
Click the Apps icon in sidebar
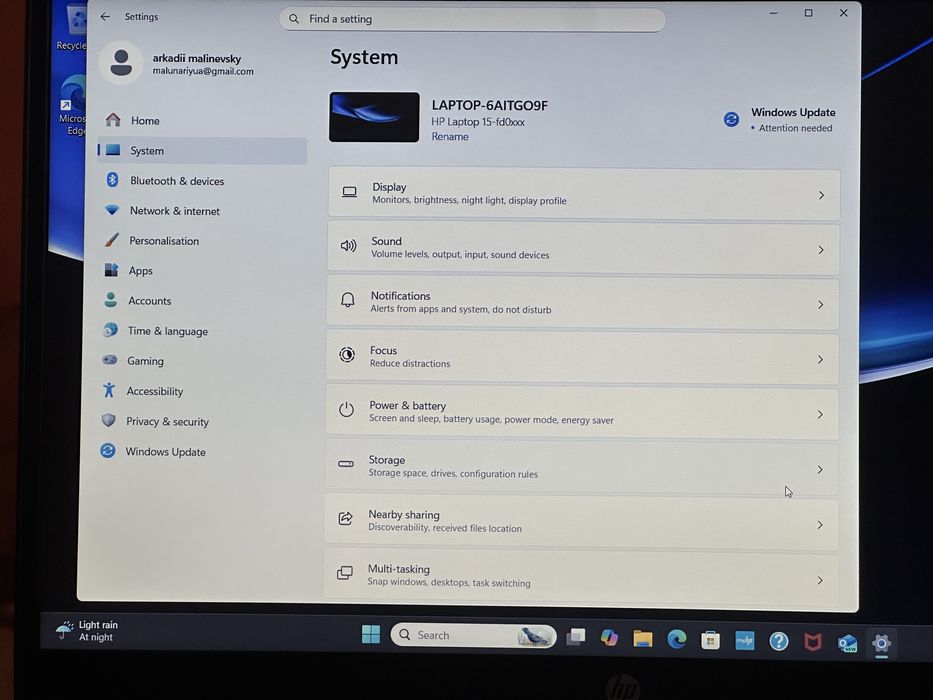[x=111, y=270]
